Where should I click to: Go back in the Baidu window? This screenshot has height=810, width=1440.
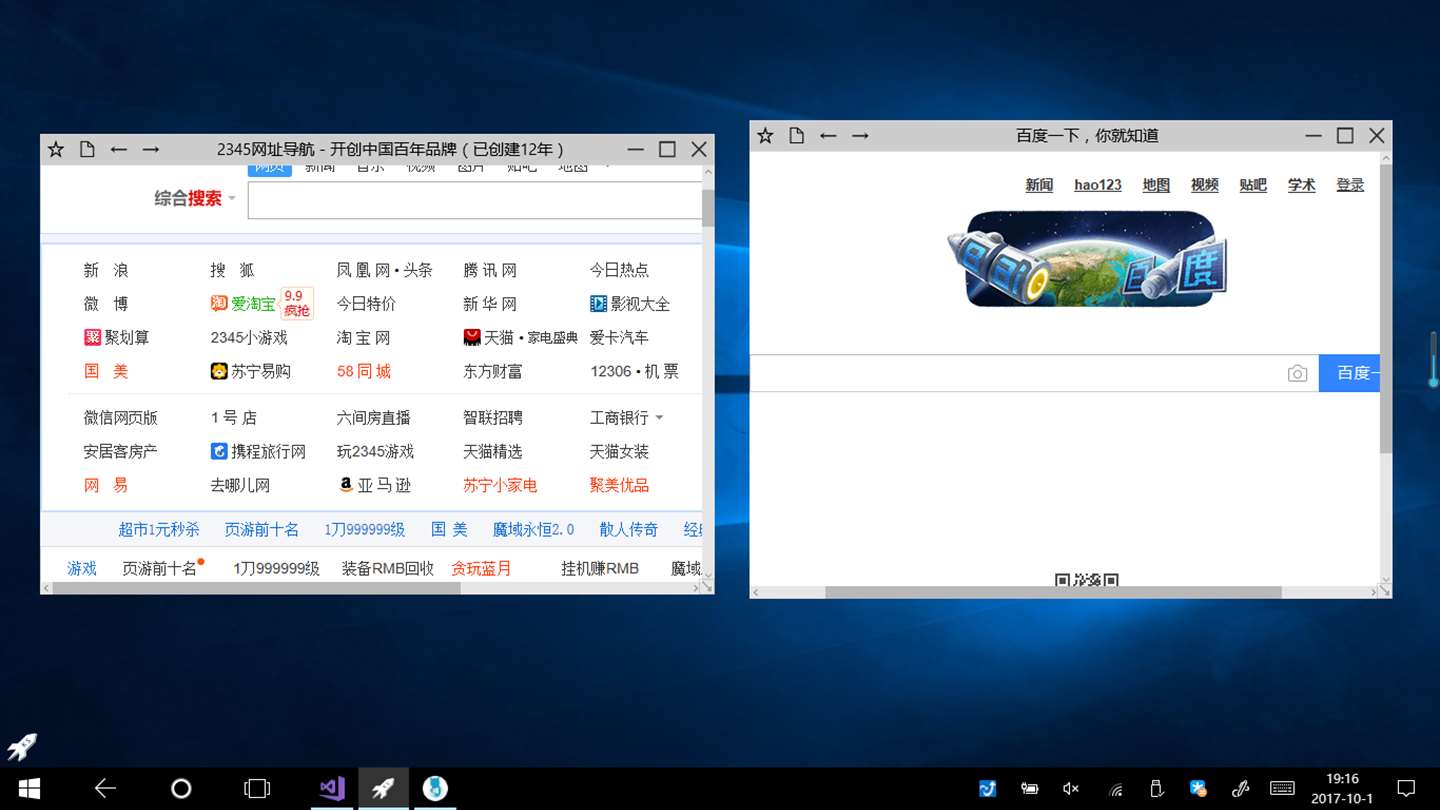tap(828, 135)
